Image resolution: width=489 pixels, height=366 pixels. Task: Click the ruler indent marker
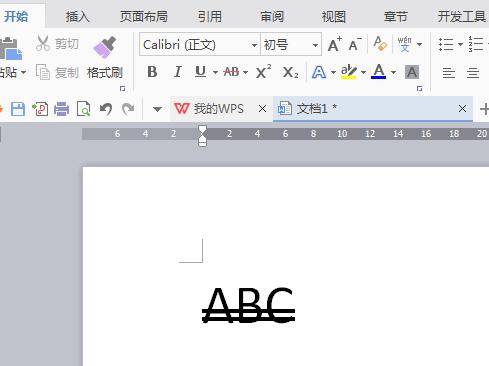tap(202, 135)
